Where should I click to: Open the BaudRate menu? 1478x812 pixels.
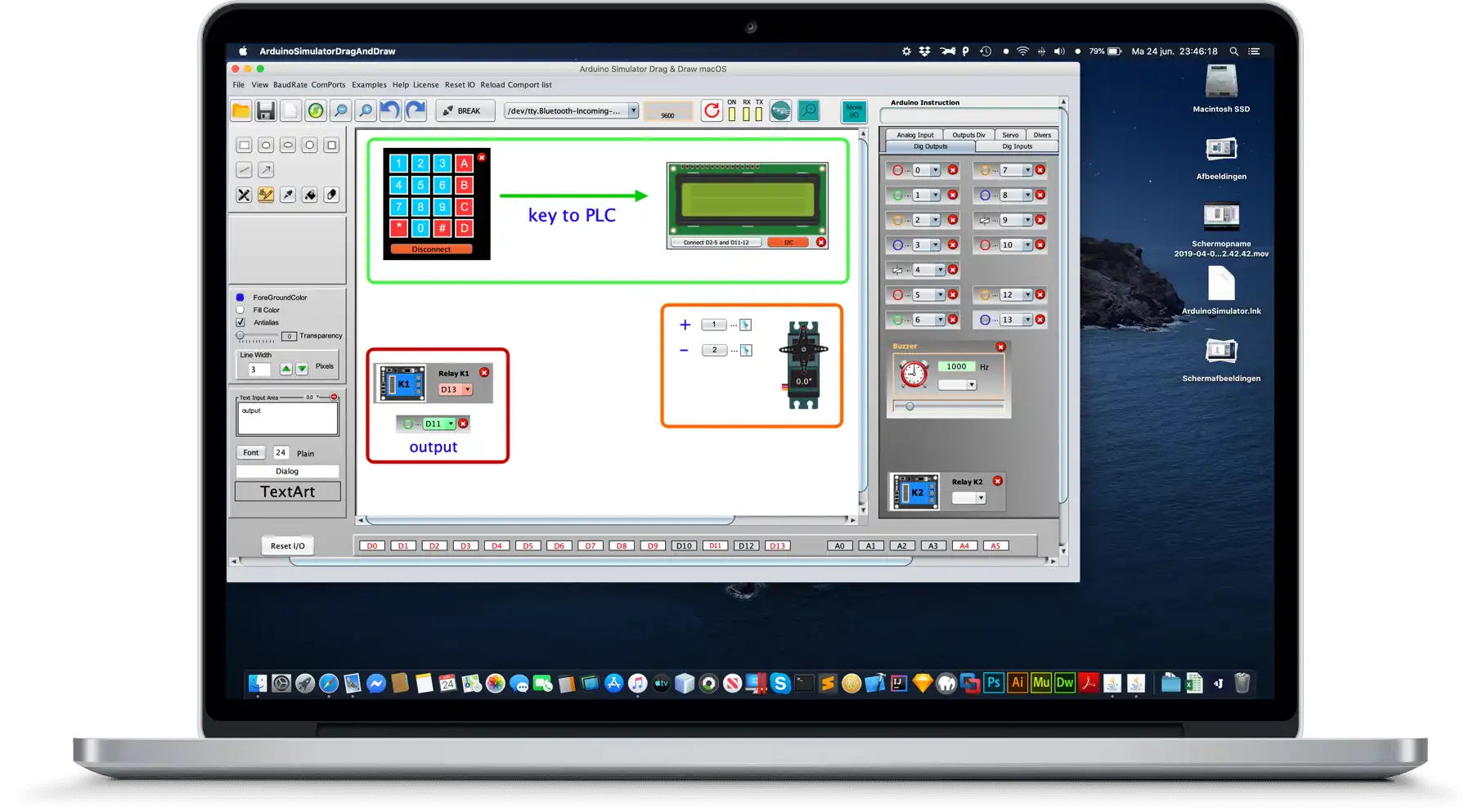click(x=290, y=85)
